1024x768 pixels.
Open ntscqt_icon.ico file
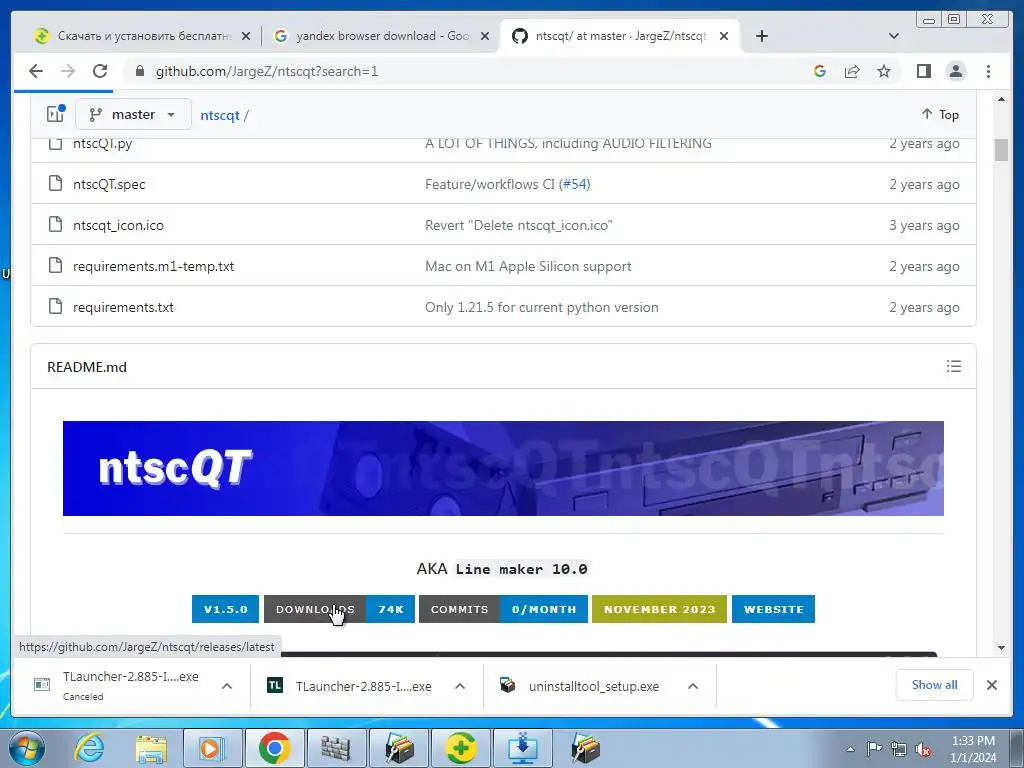tap(118, 225)
